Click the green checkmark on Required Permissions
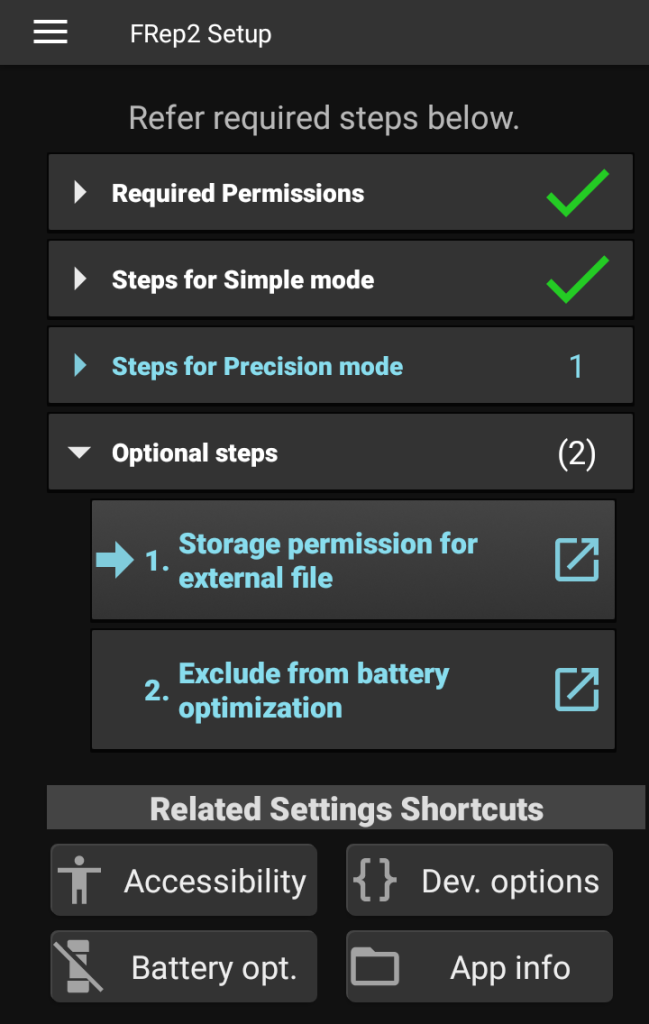The image size is (649, 1024). click(x=577, y=192)
